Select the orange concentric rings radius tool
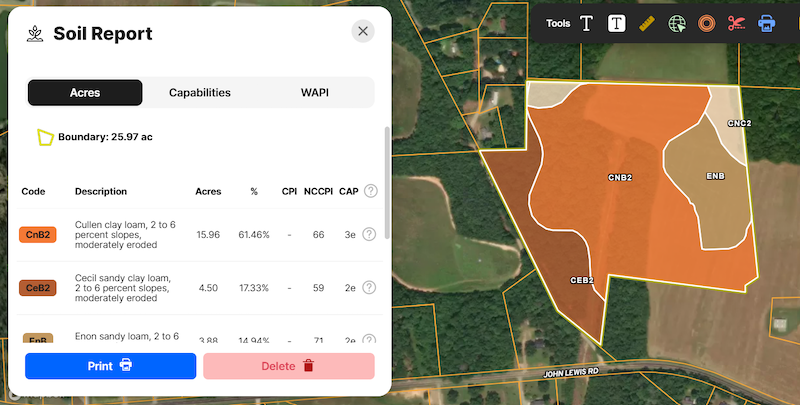Viewport: 800px width, 405px height. [x=706, y=22]
